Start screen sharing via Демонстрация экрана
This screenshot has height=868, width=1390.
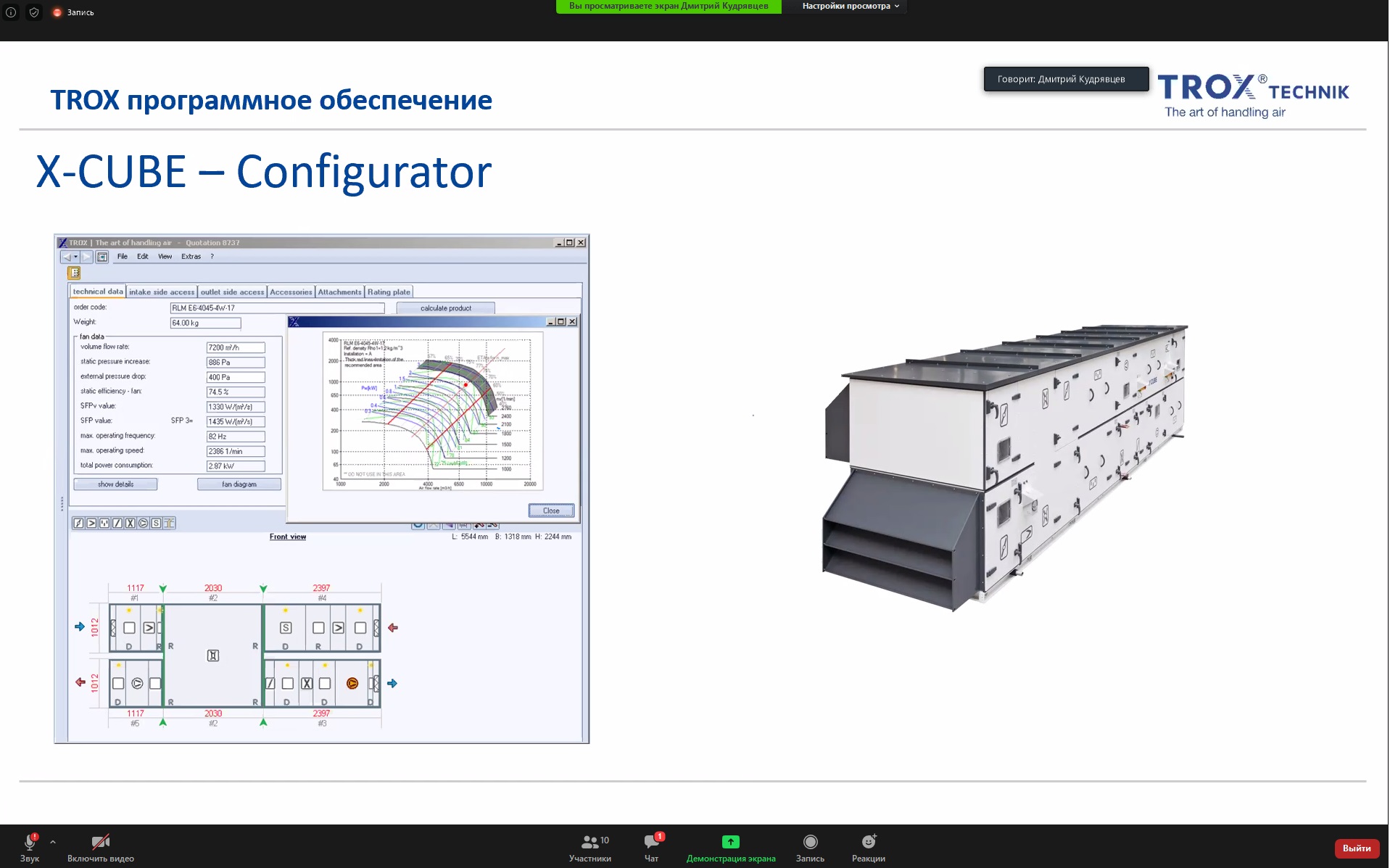[x=731, y=847]
